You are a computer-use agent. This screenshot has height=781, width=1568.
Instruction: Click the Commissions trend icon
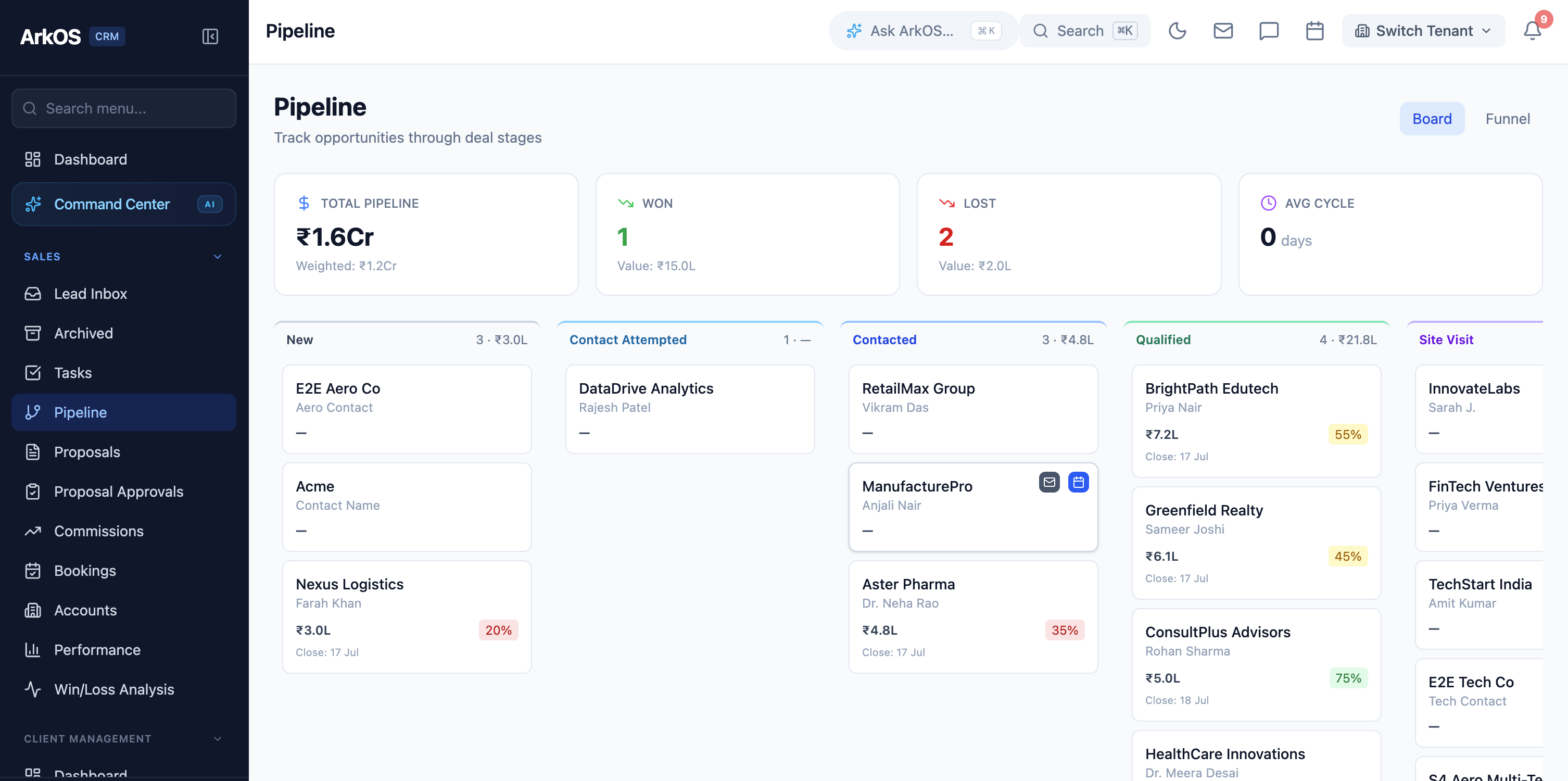[32, 532]
